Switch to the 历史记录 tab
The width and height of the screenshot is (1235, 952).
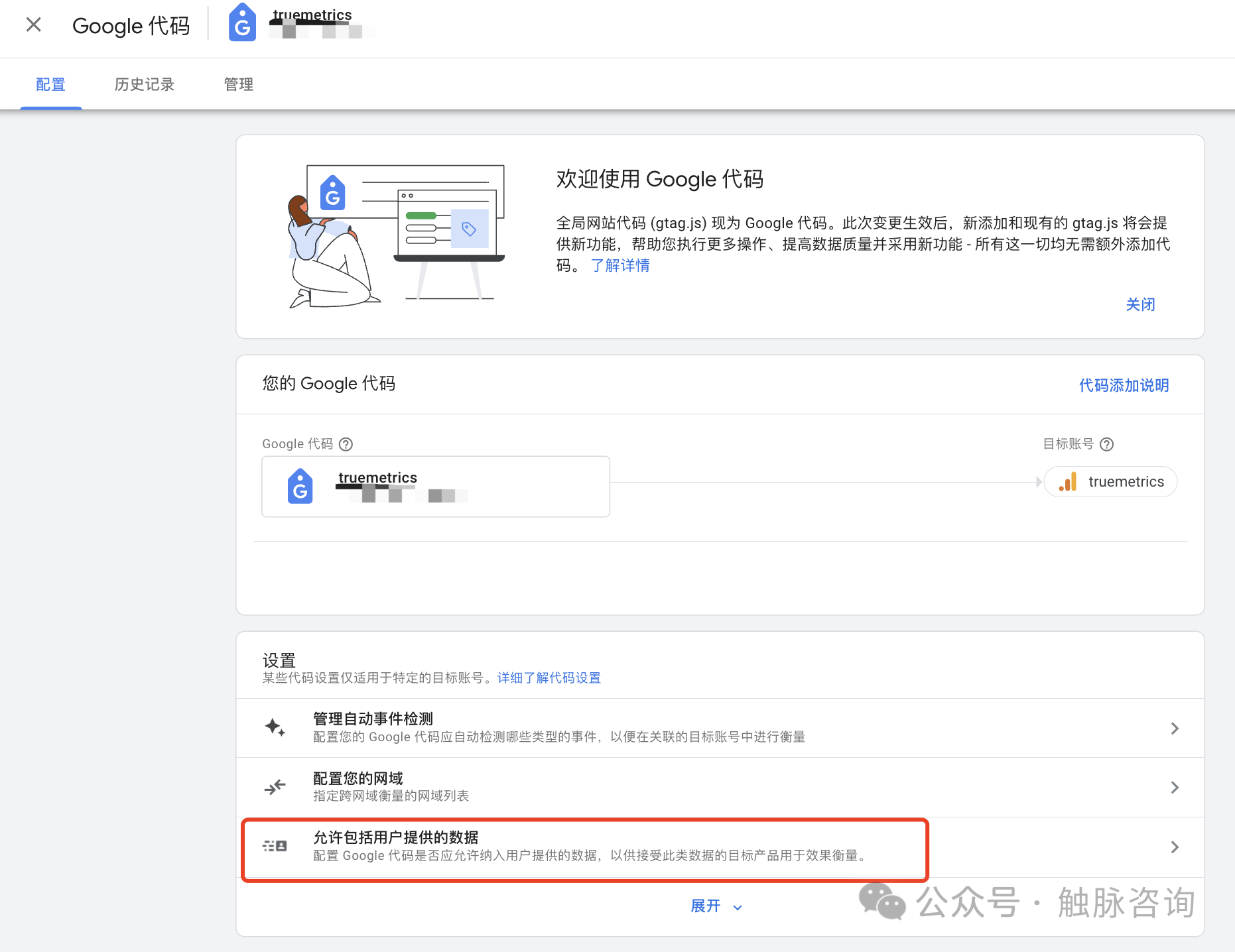point(144,84)
